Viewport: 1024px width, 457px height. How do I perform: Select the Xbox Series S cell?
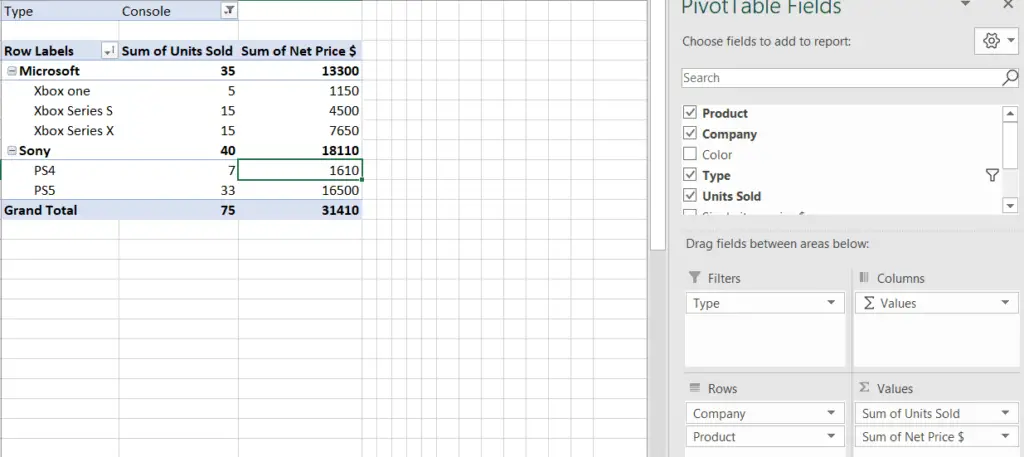(x=60, y=111)
